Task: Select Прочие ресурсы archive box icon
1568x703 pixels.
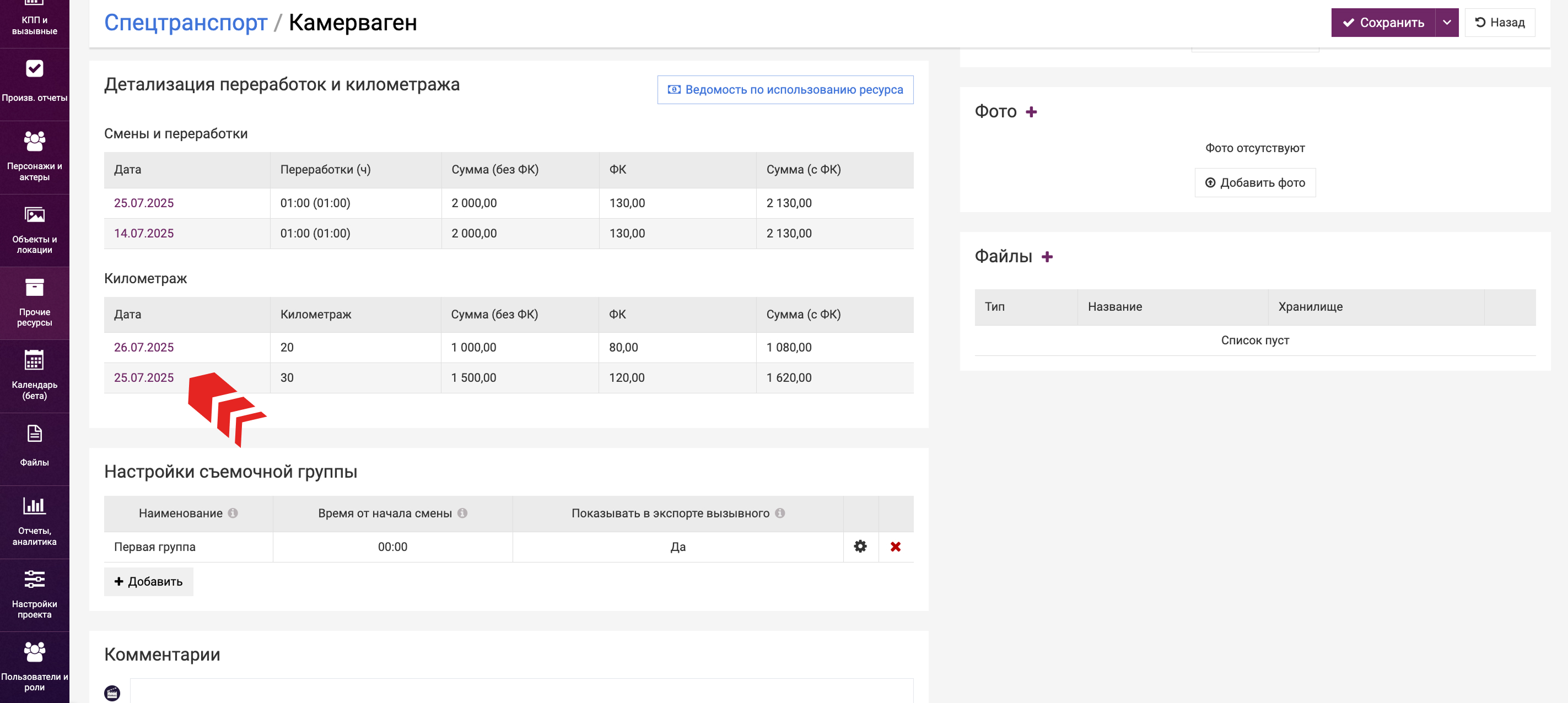Action: coord(35,287)
